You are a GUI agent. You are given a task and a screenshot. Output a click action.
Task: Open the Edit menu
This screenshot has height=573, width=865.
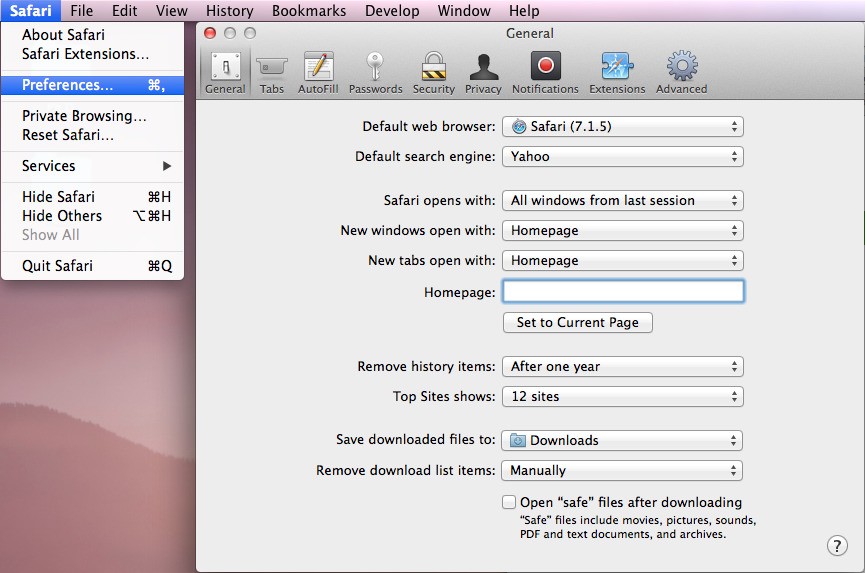[x=124, y=10]
